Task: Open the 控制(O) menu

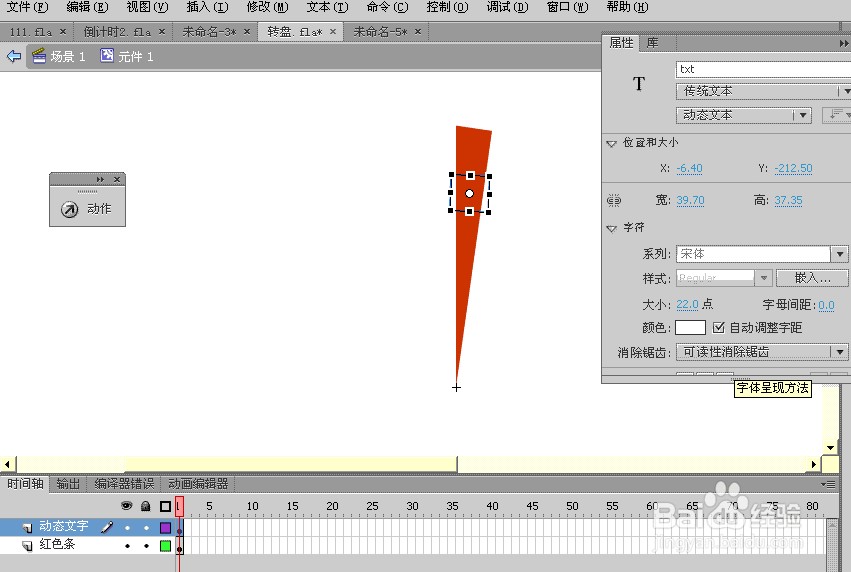Action: [447, 8]
